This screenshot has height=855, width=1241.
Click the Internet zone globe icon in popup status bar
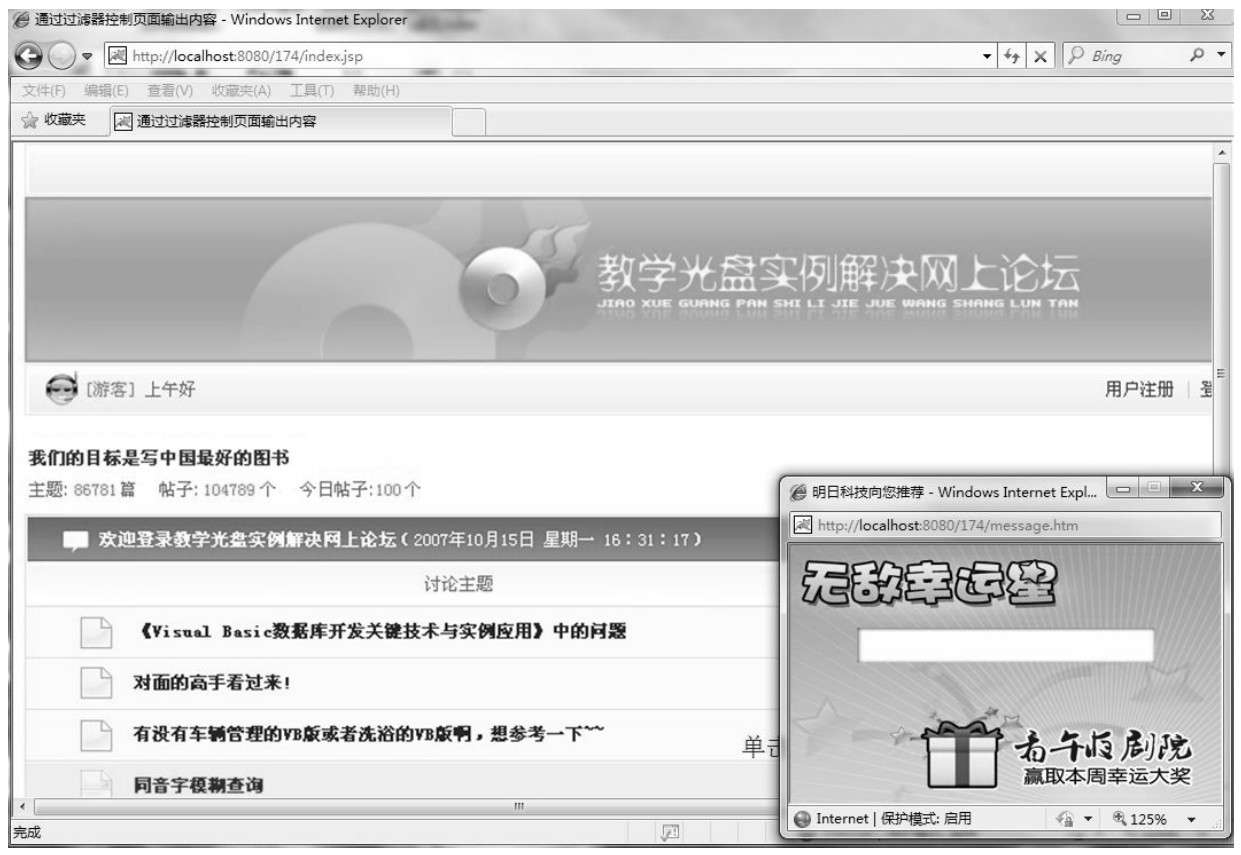(802, 818)
